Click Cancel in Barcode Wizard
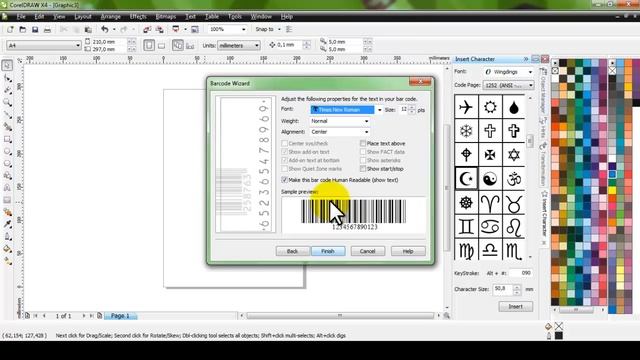Viewport: 640px width, 360px height. click(367, 251)
